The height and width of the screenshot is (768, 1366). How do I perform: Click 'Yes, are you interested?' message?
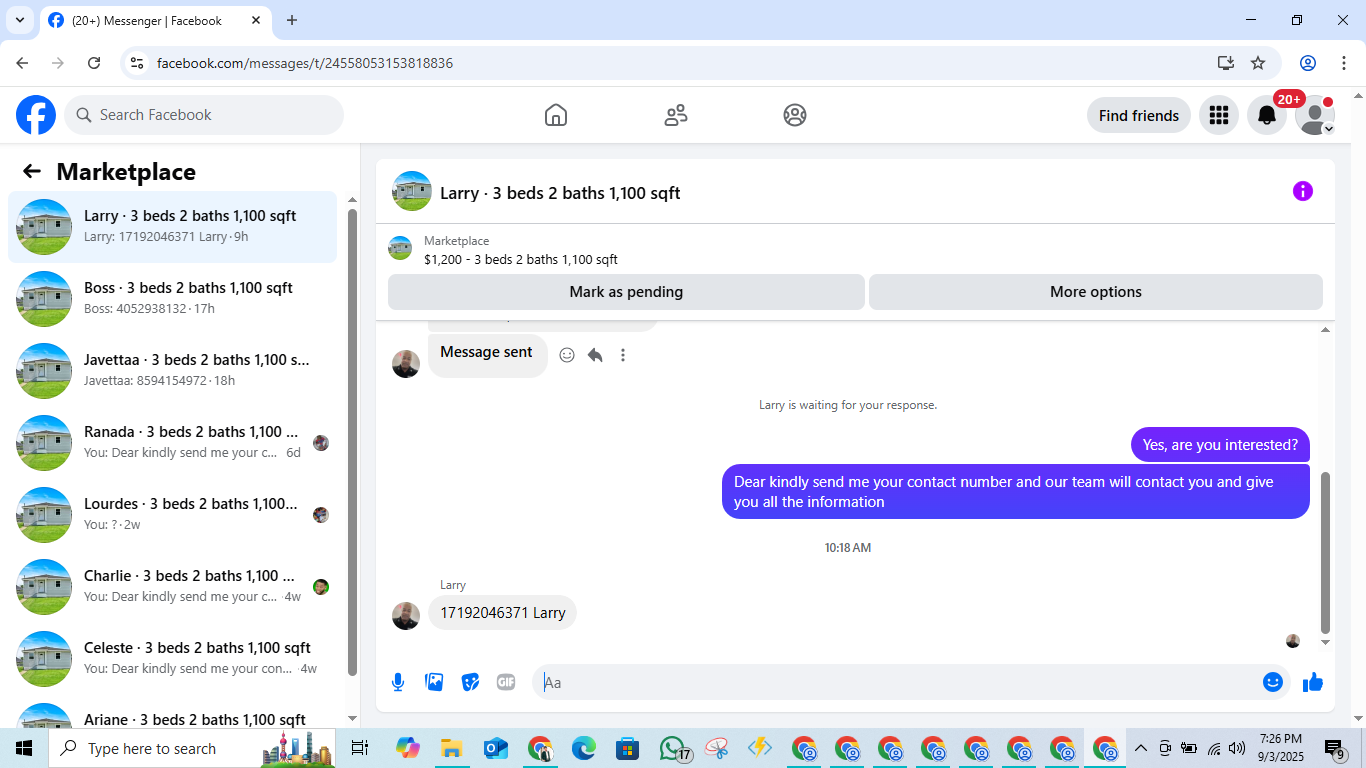coord(1220,445)
